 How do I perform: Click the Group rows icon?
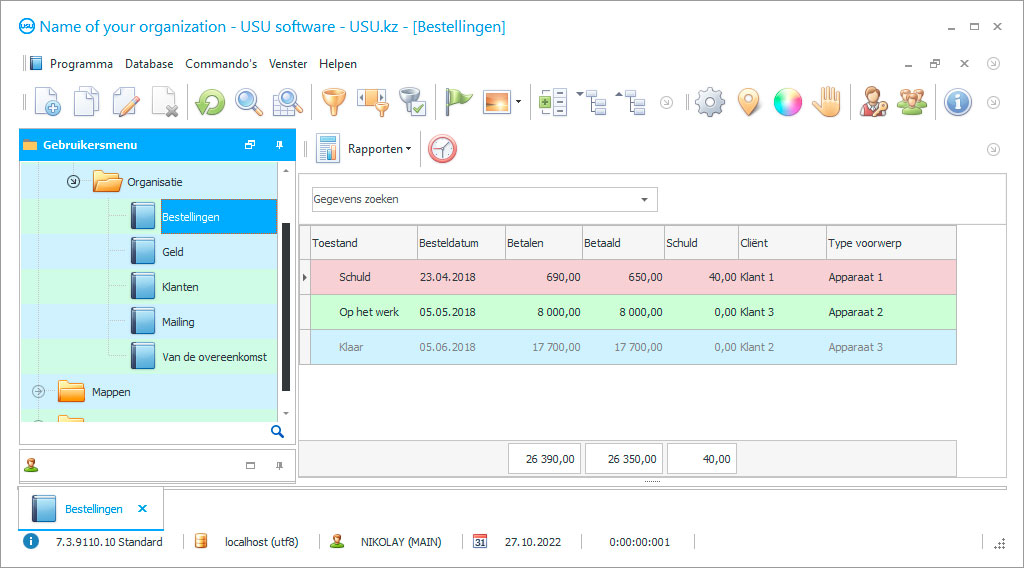[552, 102]
